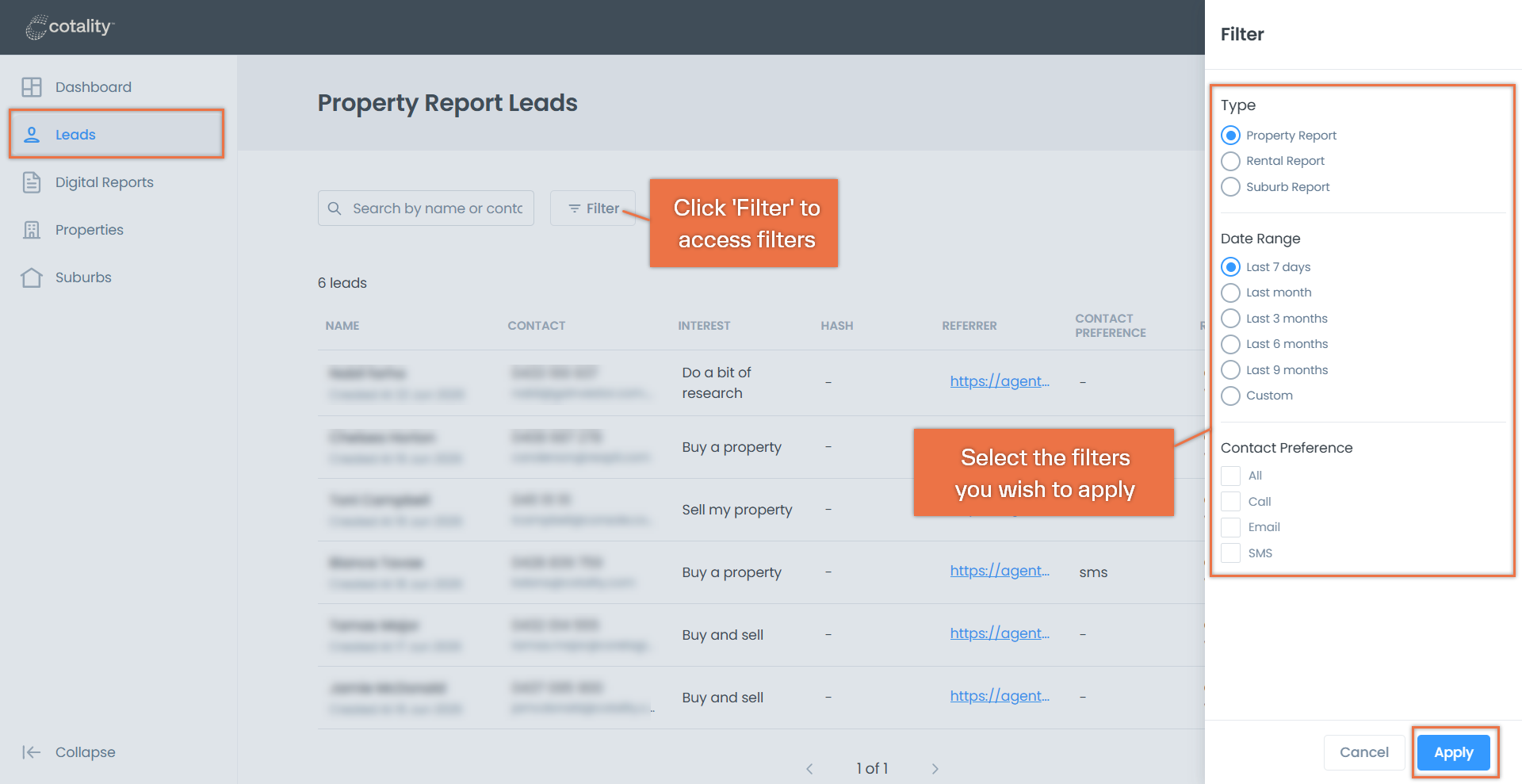Click the Collapse sidebar arrow icon

[32, 752]
